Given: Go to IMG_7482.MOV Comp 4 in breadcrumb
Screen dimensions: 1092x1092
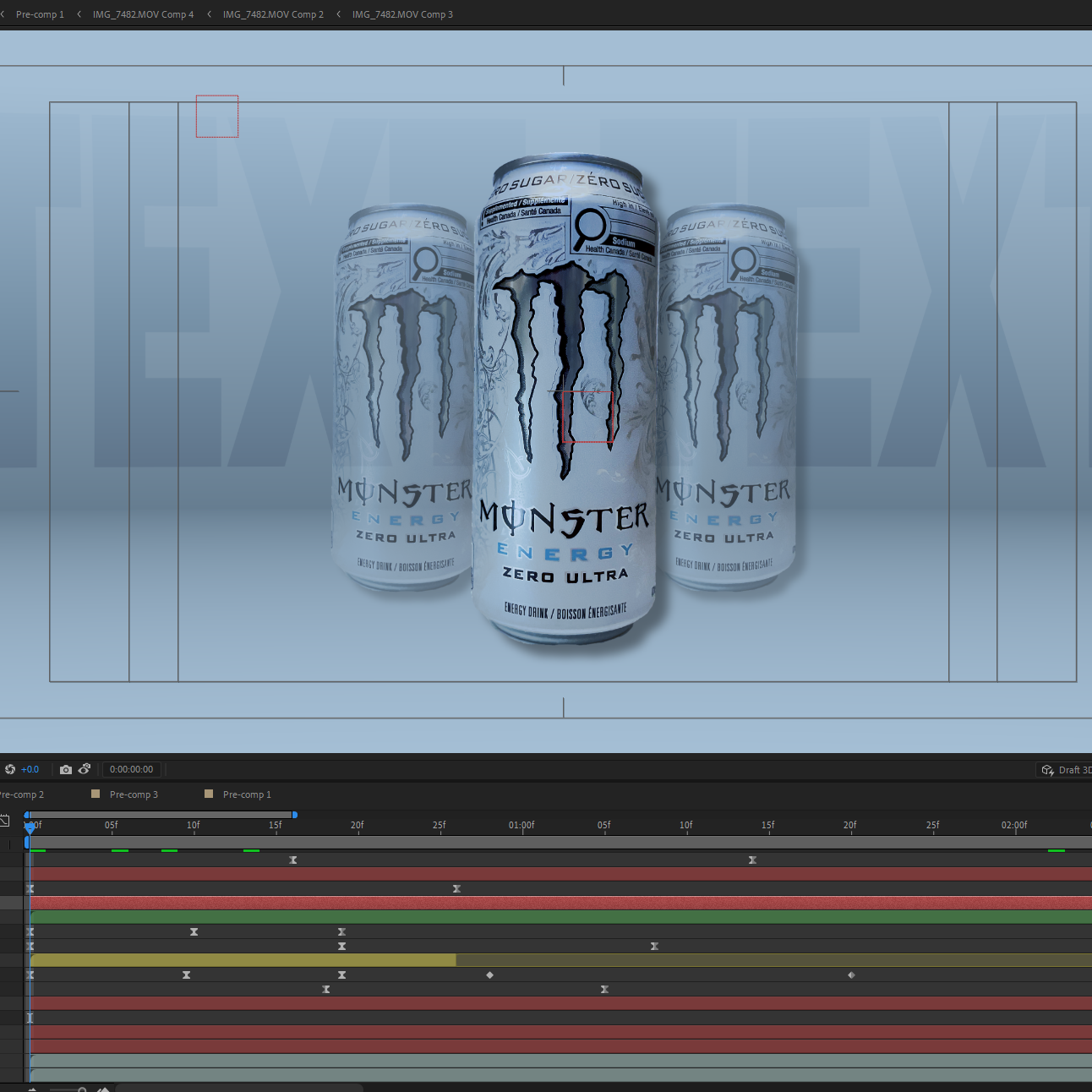Looking at the screenshot, I should pyautogui.click(x=143, y=14).
